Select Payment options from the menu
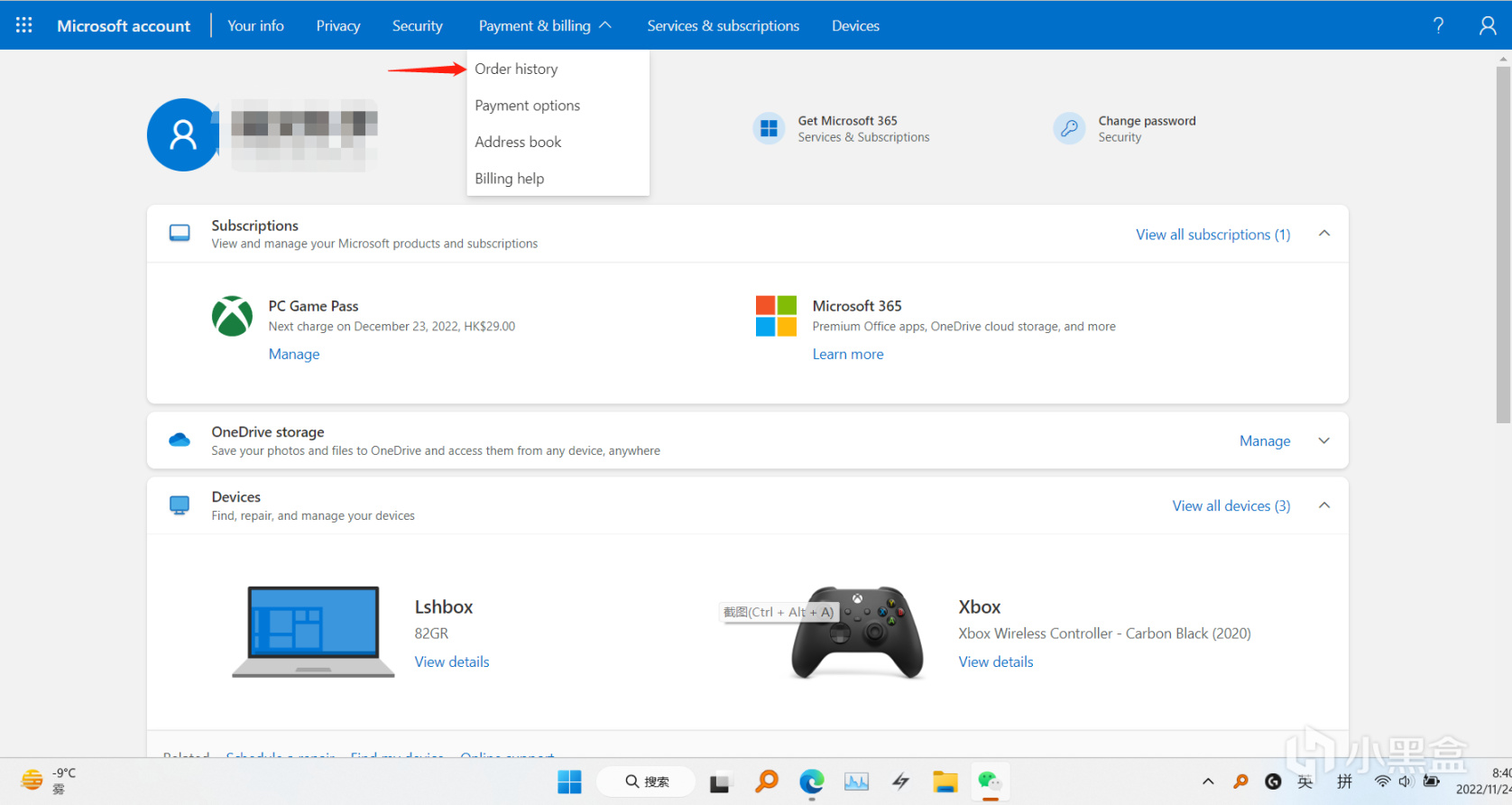Image resolution: width=1512 pixels, height=805 pixels. pyautogui.click(x=558, y=106)
